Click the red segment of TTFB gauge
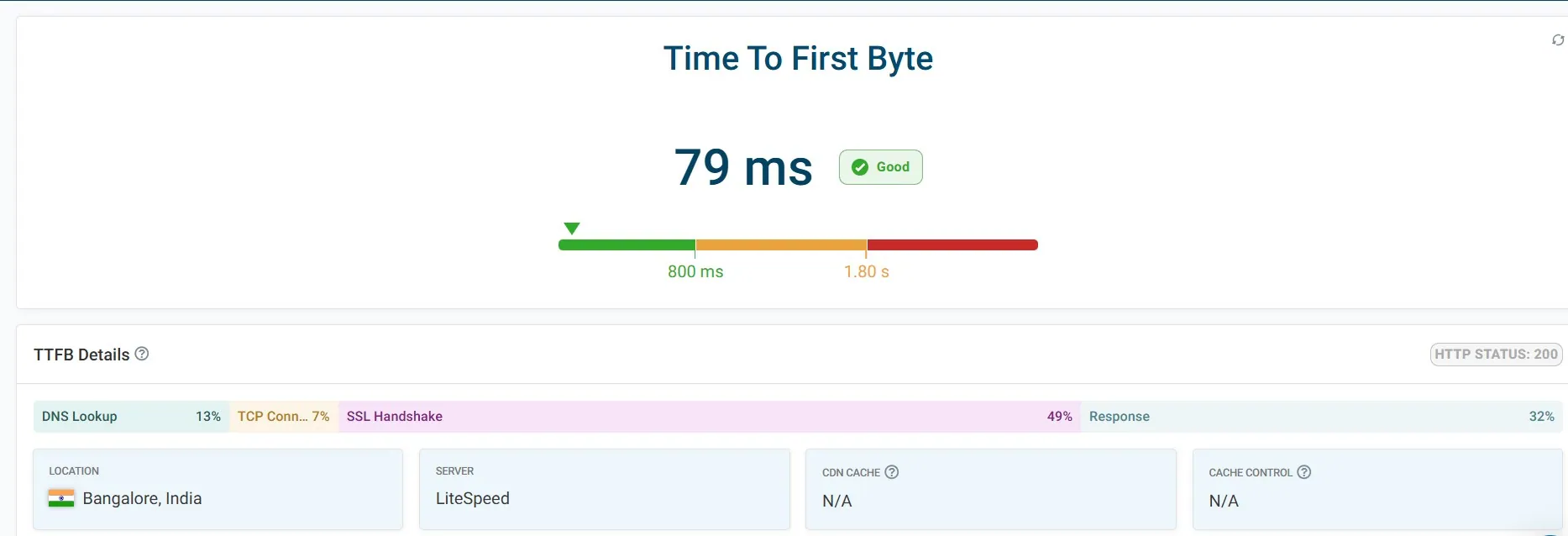The height and width of the screenshot is (536, 1568). click(952, 245)
